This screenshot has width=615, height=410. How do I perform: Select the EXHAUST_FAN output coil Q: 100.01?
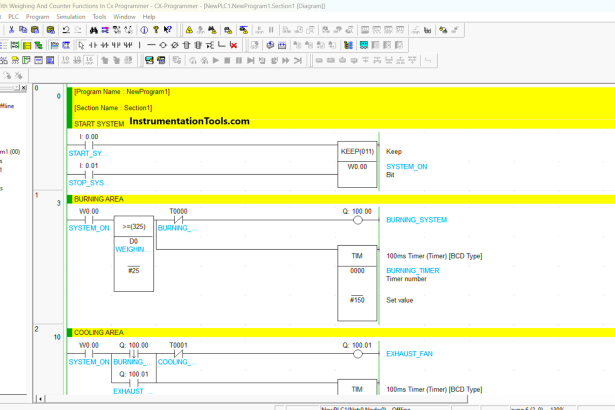pos(357,354)
